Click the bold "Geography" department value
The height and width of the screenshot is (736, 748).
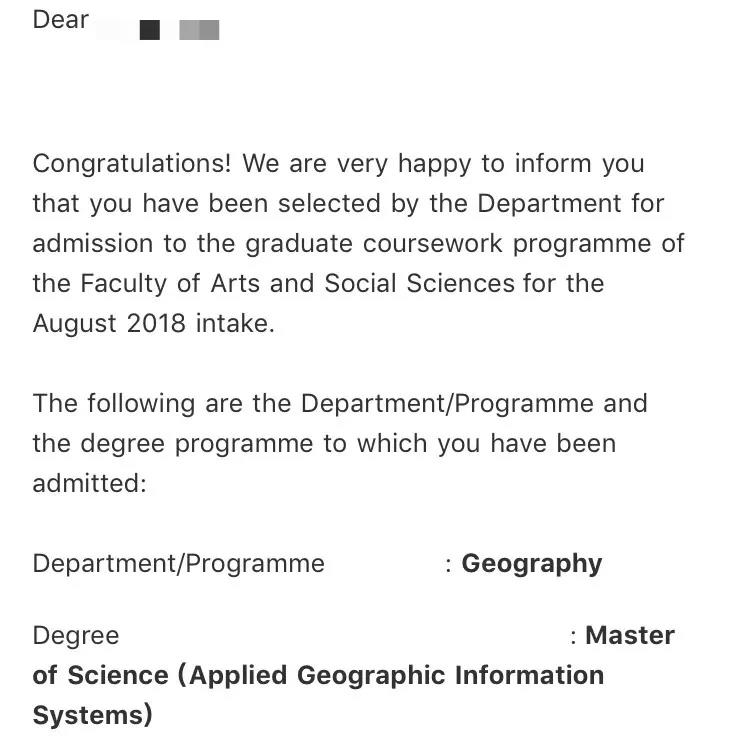[531, 563]
